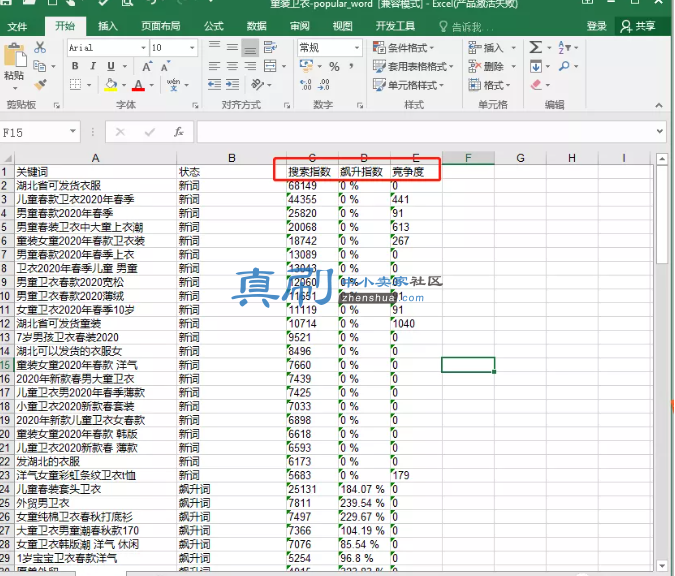Open 套用表格格式 table format menu
This screenshot has width=675, height=576.
click(x=413, y=66)
